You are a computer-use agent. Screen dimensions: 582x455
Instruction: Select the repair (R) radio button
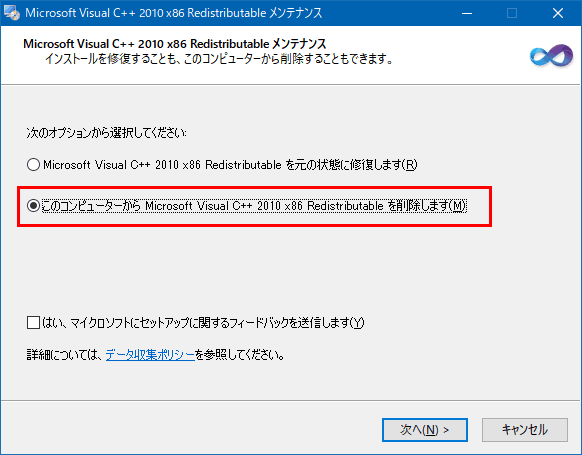click(33, 164)
